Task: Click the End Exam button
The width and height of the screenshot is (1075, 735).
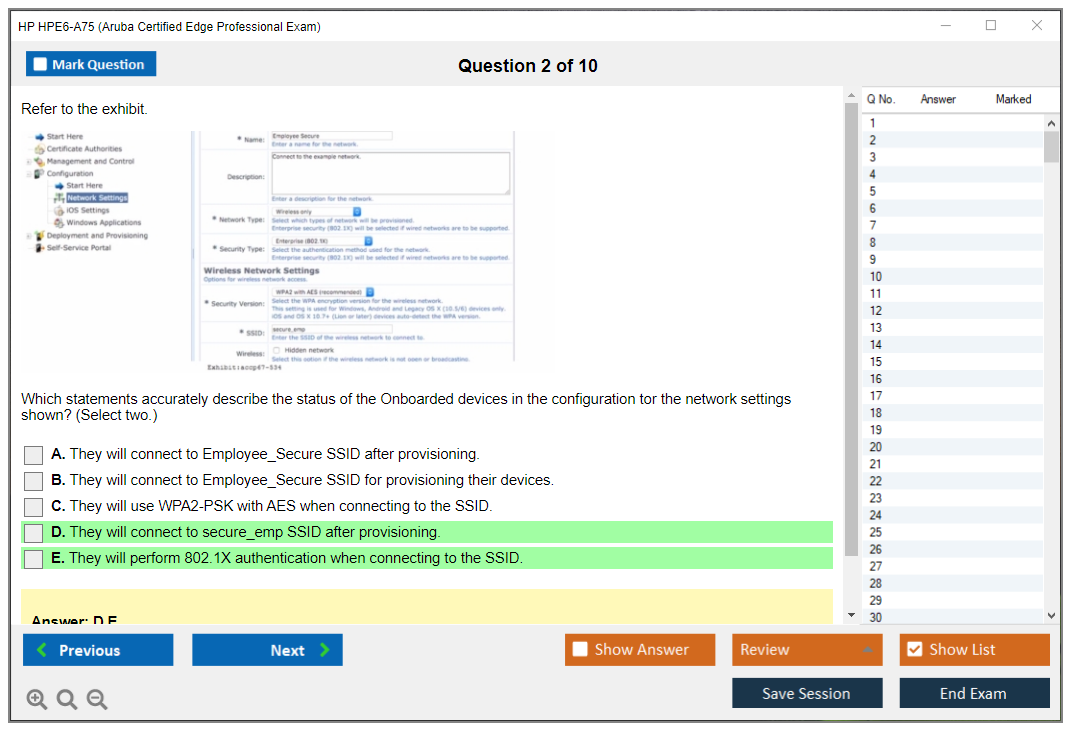Action: (x=973, y=693)
